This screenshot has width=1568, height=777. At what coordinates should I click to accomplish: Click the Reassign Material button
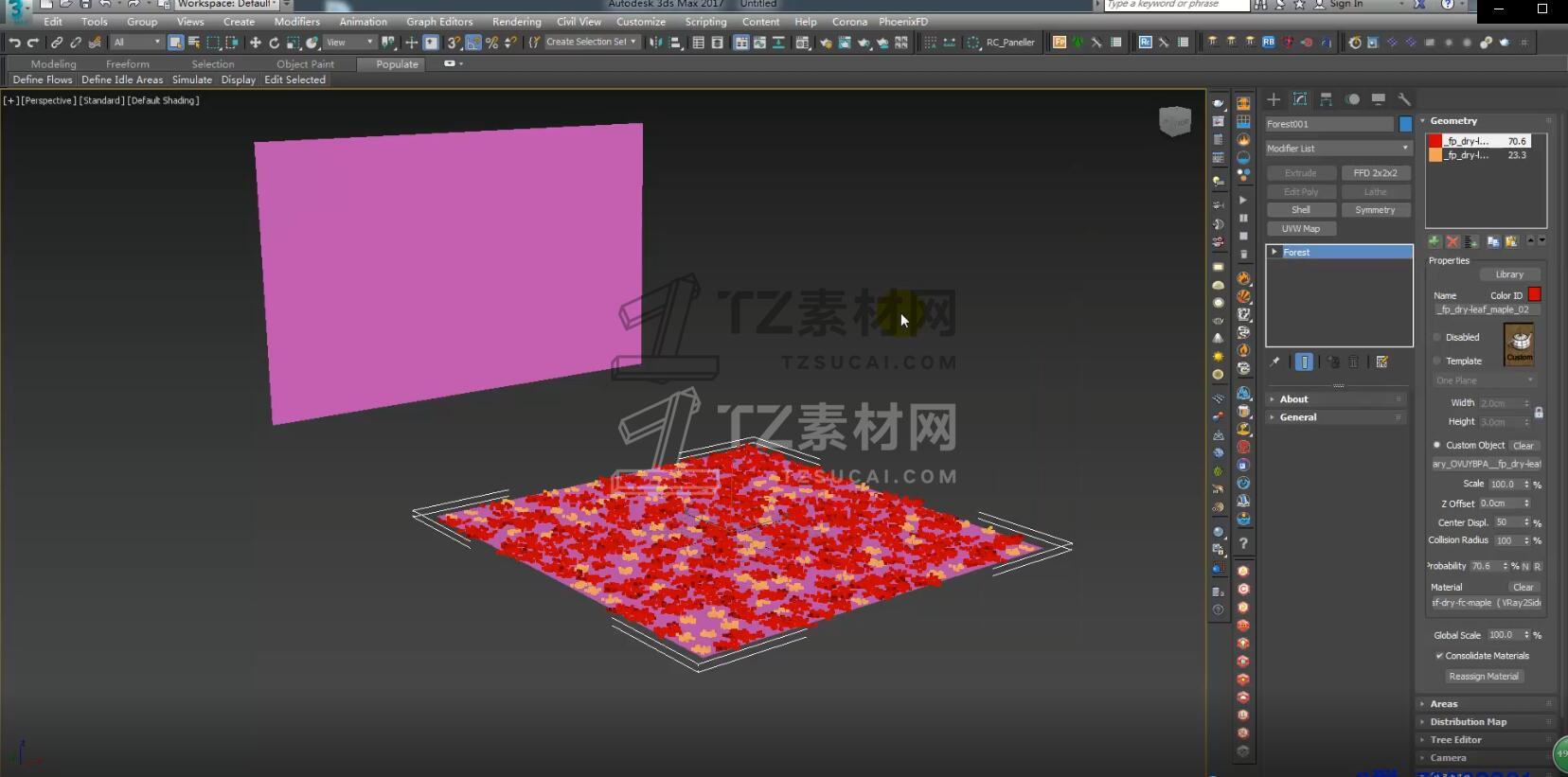click(x=1483, y=677)
